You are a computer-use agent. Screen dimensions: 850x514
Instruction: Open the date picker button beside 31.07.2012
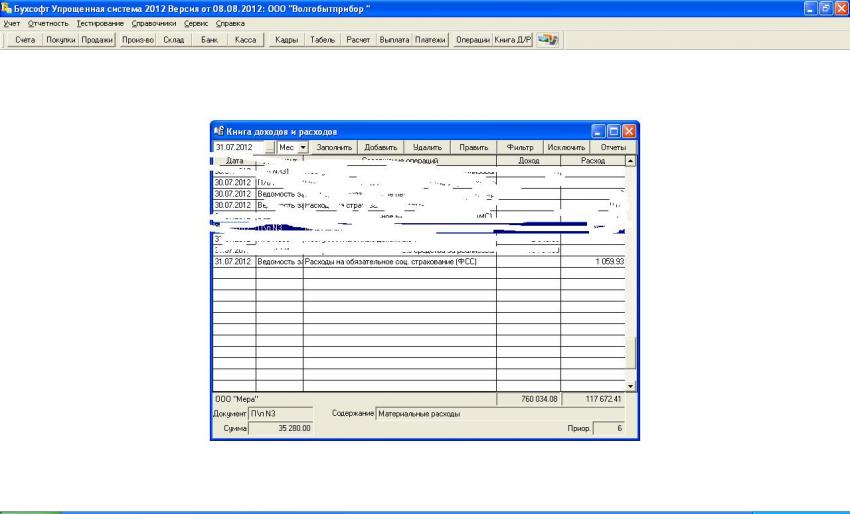[269, 147]
